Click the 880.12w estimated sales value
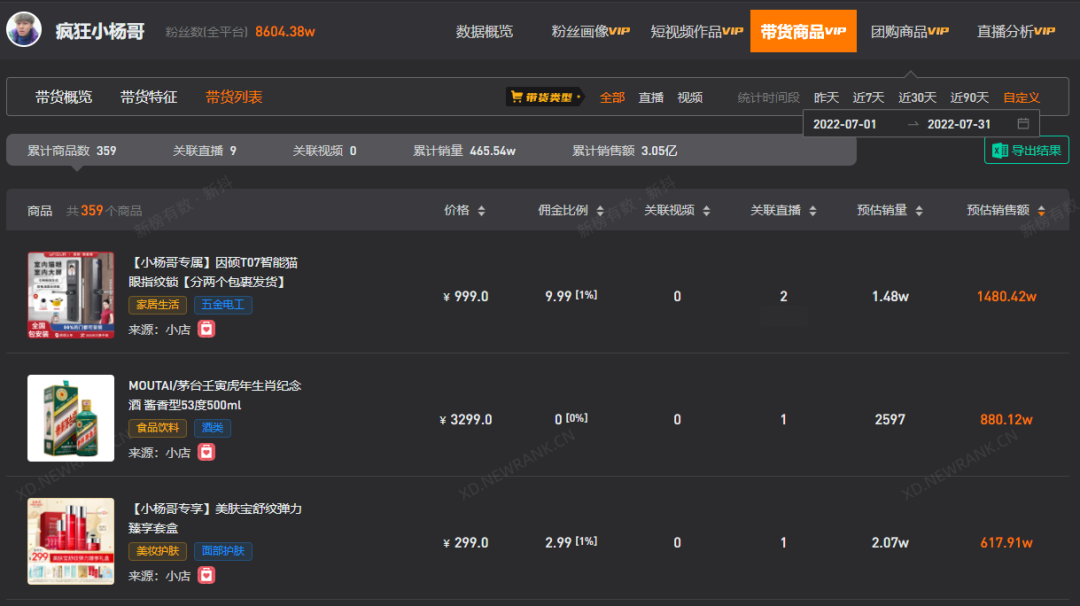 tap(1006, 419)
